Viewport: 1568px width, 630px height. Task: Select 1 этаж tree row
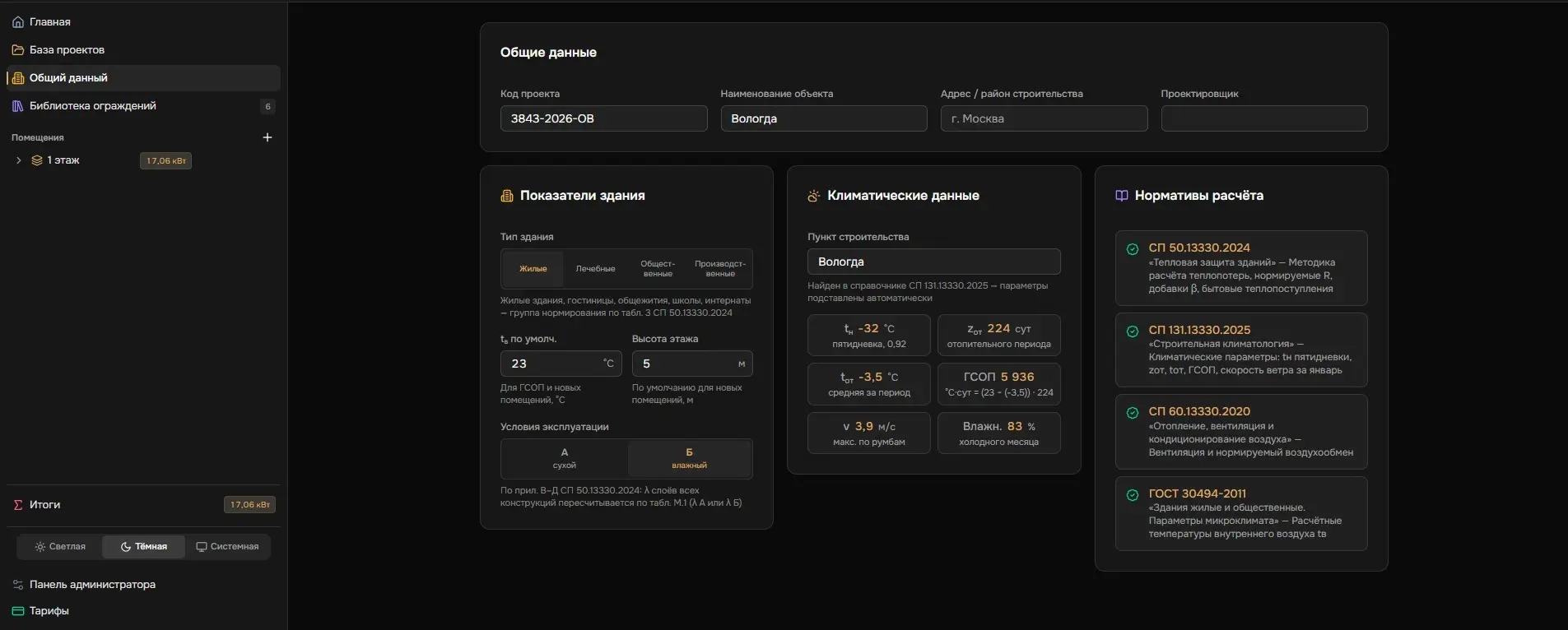143,160
